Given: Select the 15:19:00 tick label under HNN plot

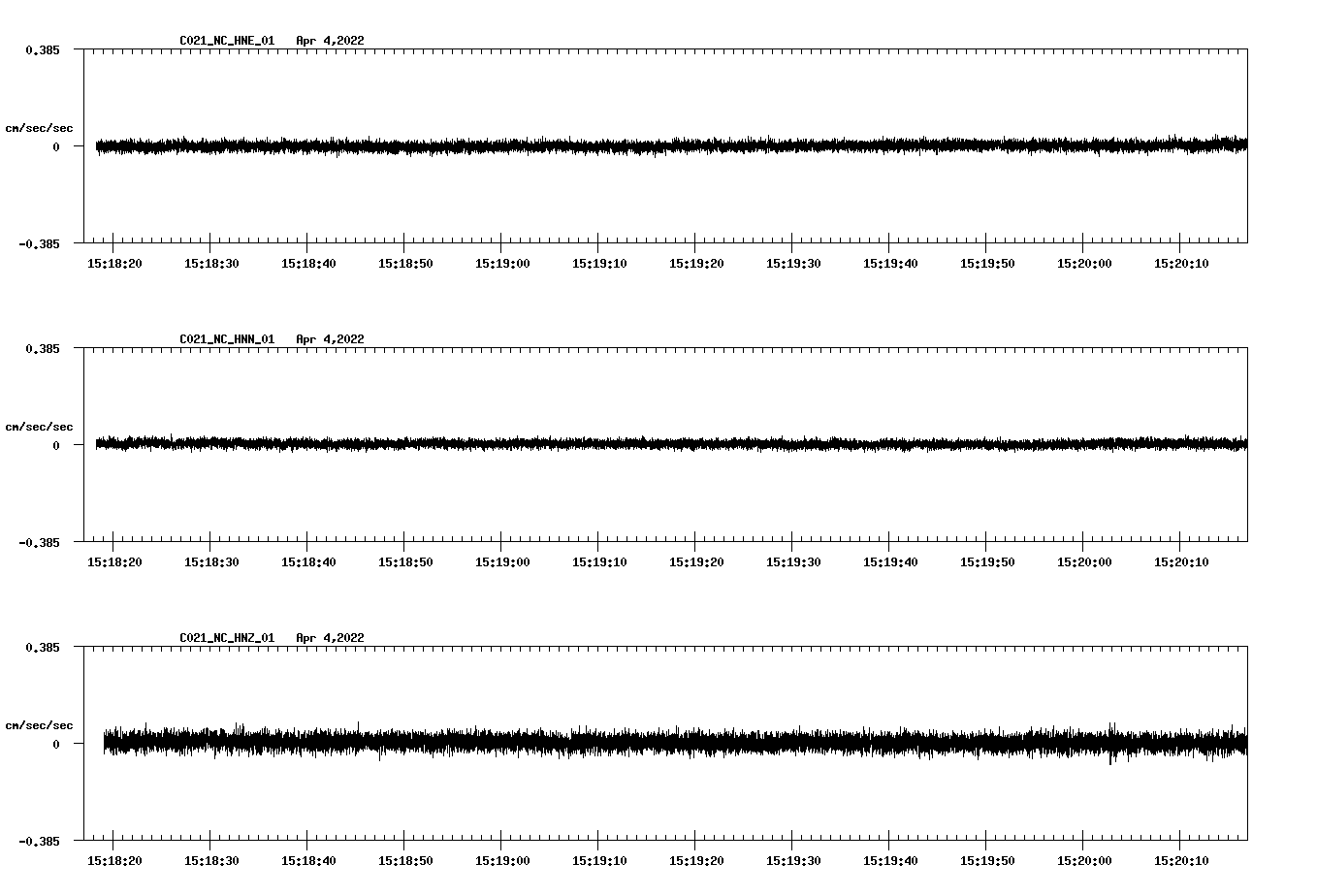Looking at the screenshot, I should pos(502,562).
